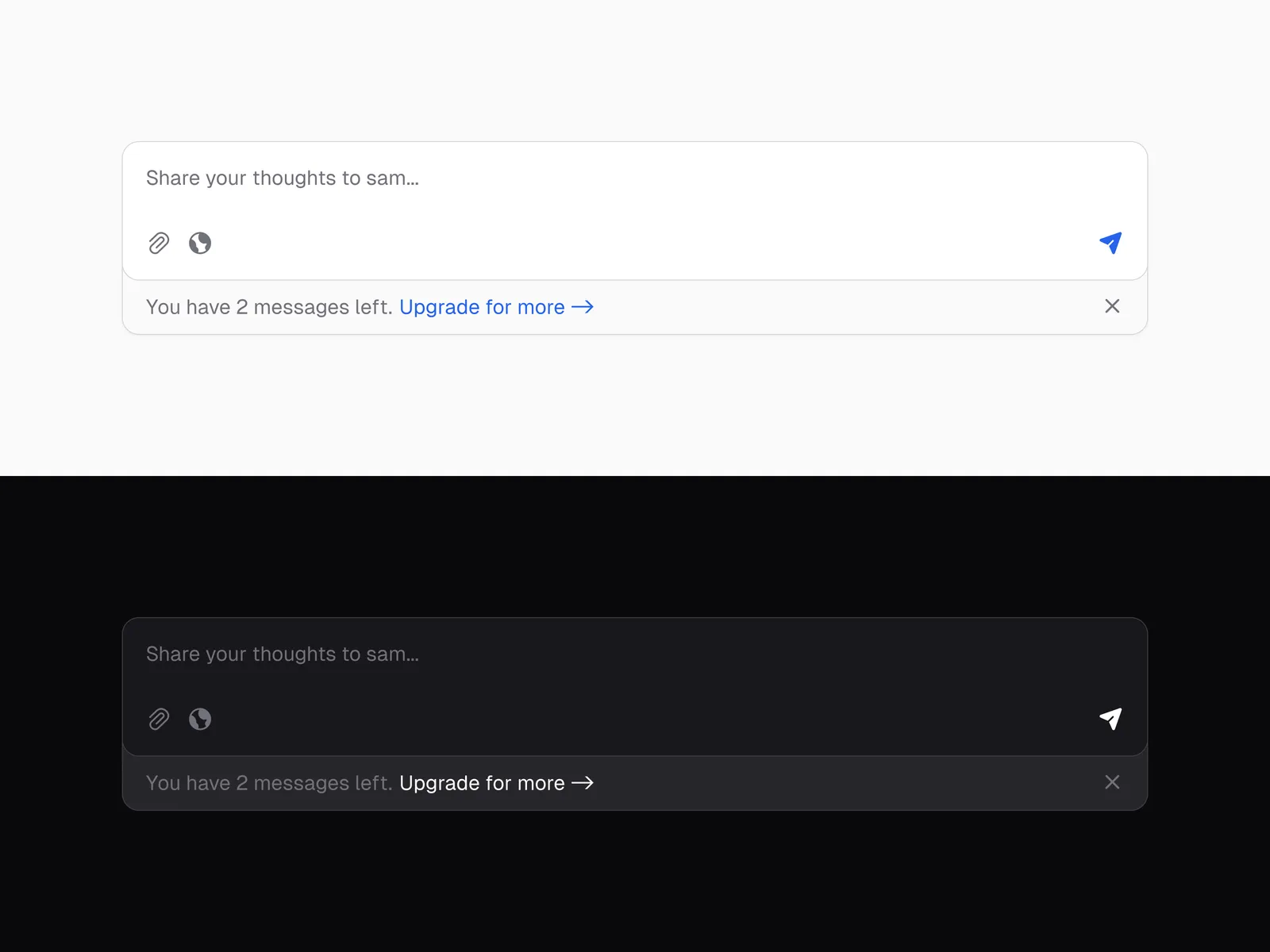1270x952 pixels.
Task: Click the blue arrow after 'Upgrade for more'
Action: 583,307
